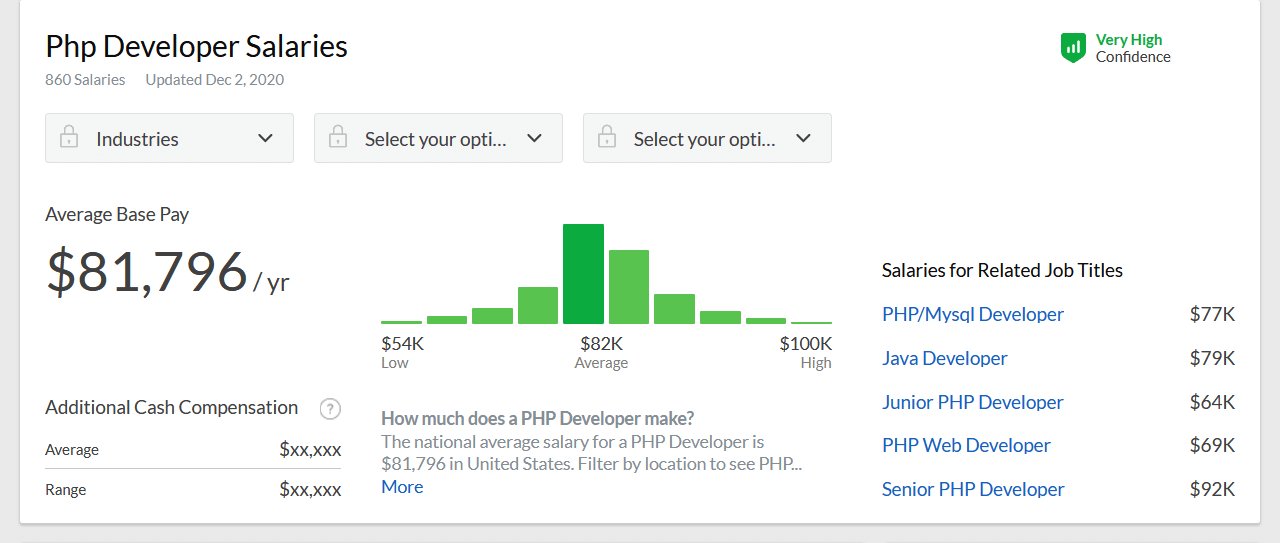Click the leftmost $54K Low histogram bar
This screenshot has height=543, width=1280.
(401, 321)
